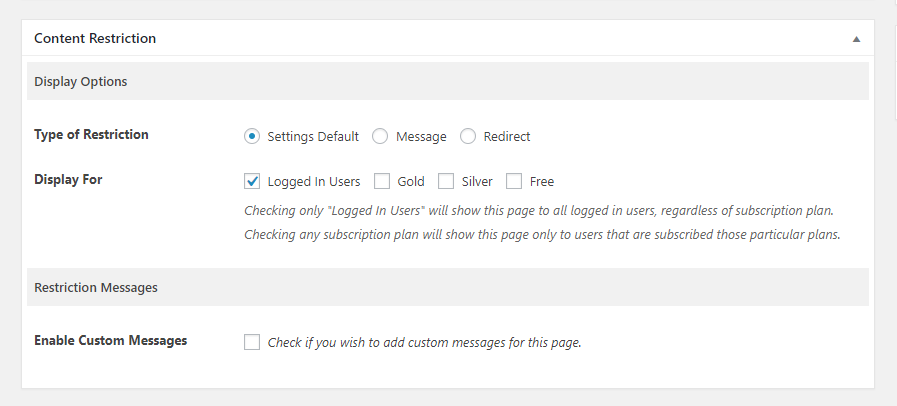This screenshot has width=897, height=406.
Task: Uncheck the Logged In Users checkbox
Action: pos(252,181)
